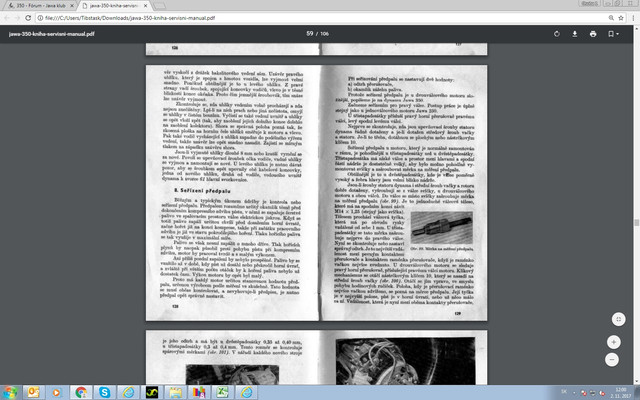Print the PDF document
Screen dimensions: 640x400
click(x=593, y=34)
